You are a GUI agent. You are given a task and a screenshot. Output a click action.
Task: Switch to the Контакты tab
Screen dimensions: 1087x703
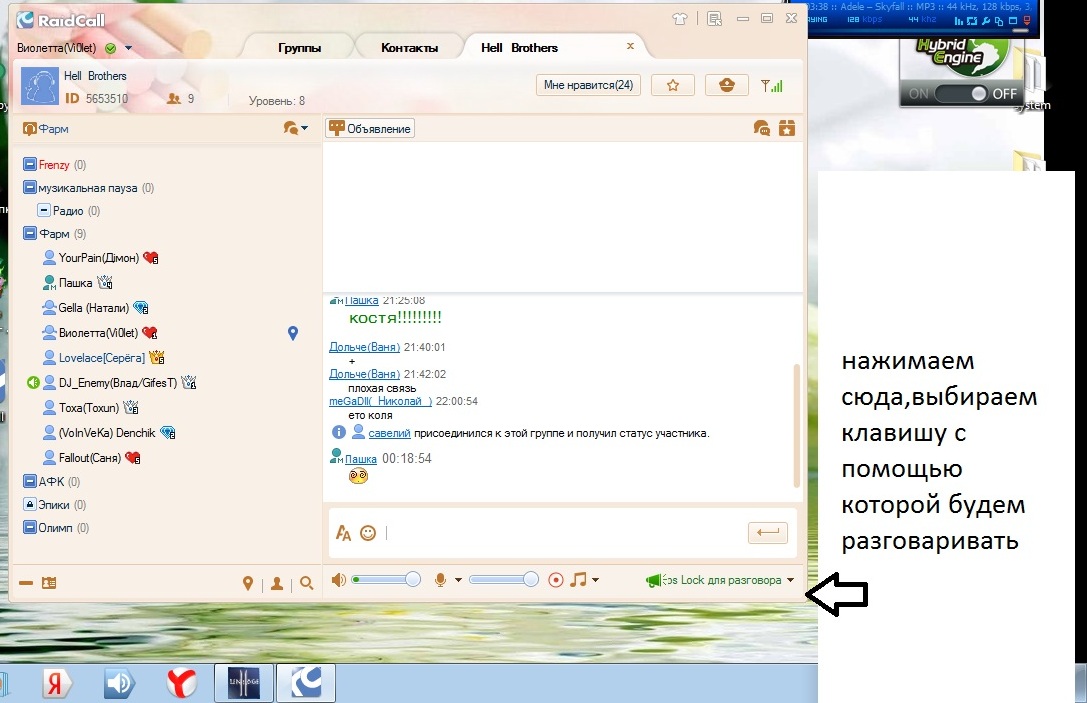(409, 48)
